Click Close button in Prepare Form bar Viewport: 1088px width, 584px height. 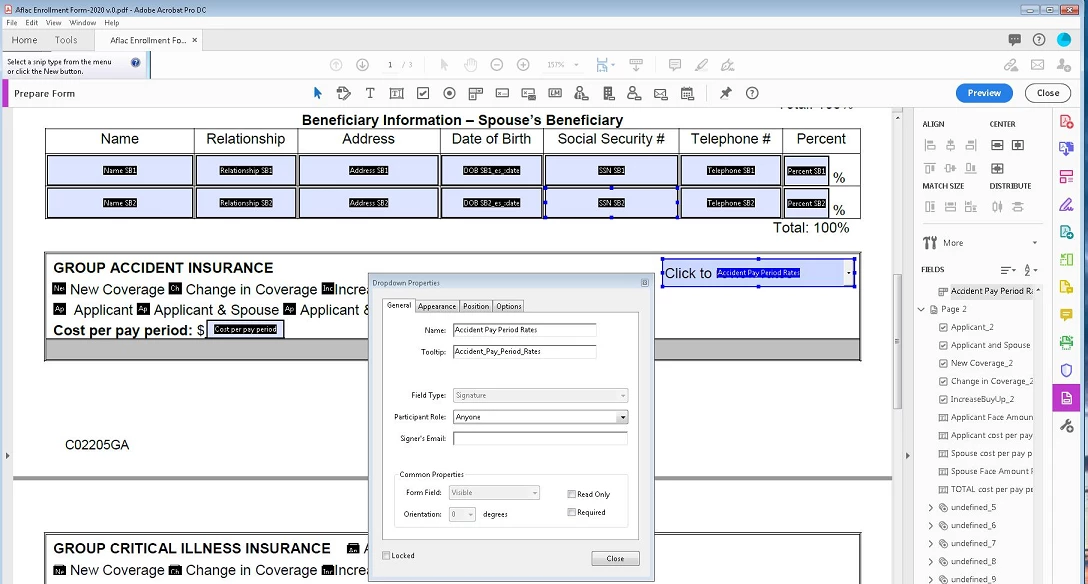[1048, 93]
